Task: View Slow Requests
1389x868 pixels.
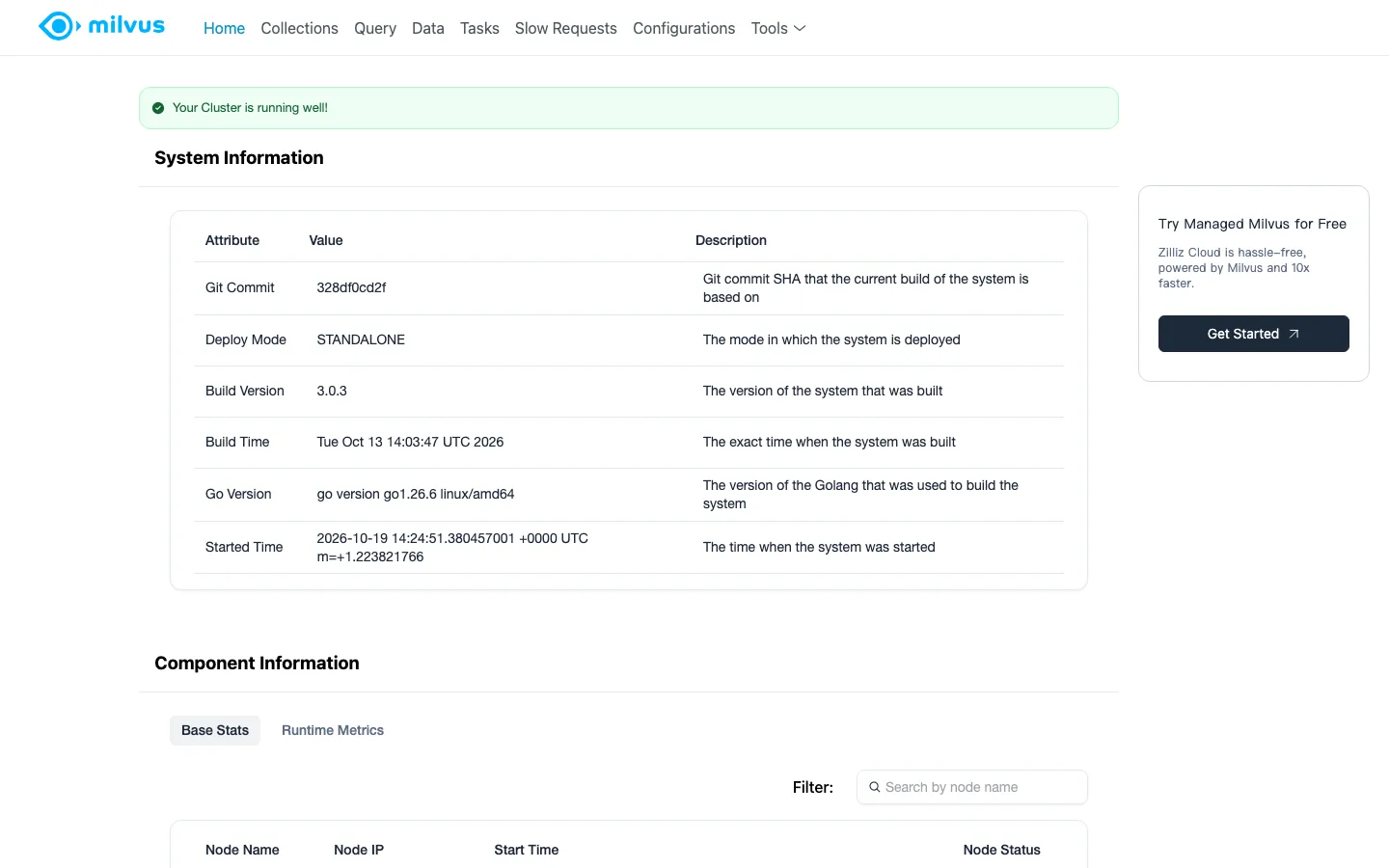Action: coord(566,28)
